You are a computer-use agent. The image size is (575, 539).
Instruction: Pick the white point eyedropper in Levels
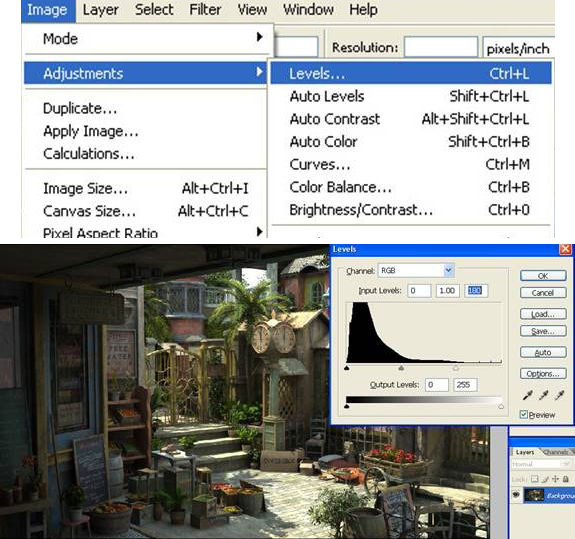[x=560, y=395]
